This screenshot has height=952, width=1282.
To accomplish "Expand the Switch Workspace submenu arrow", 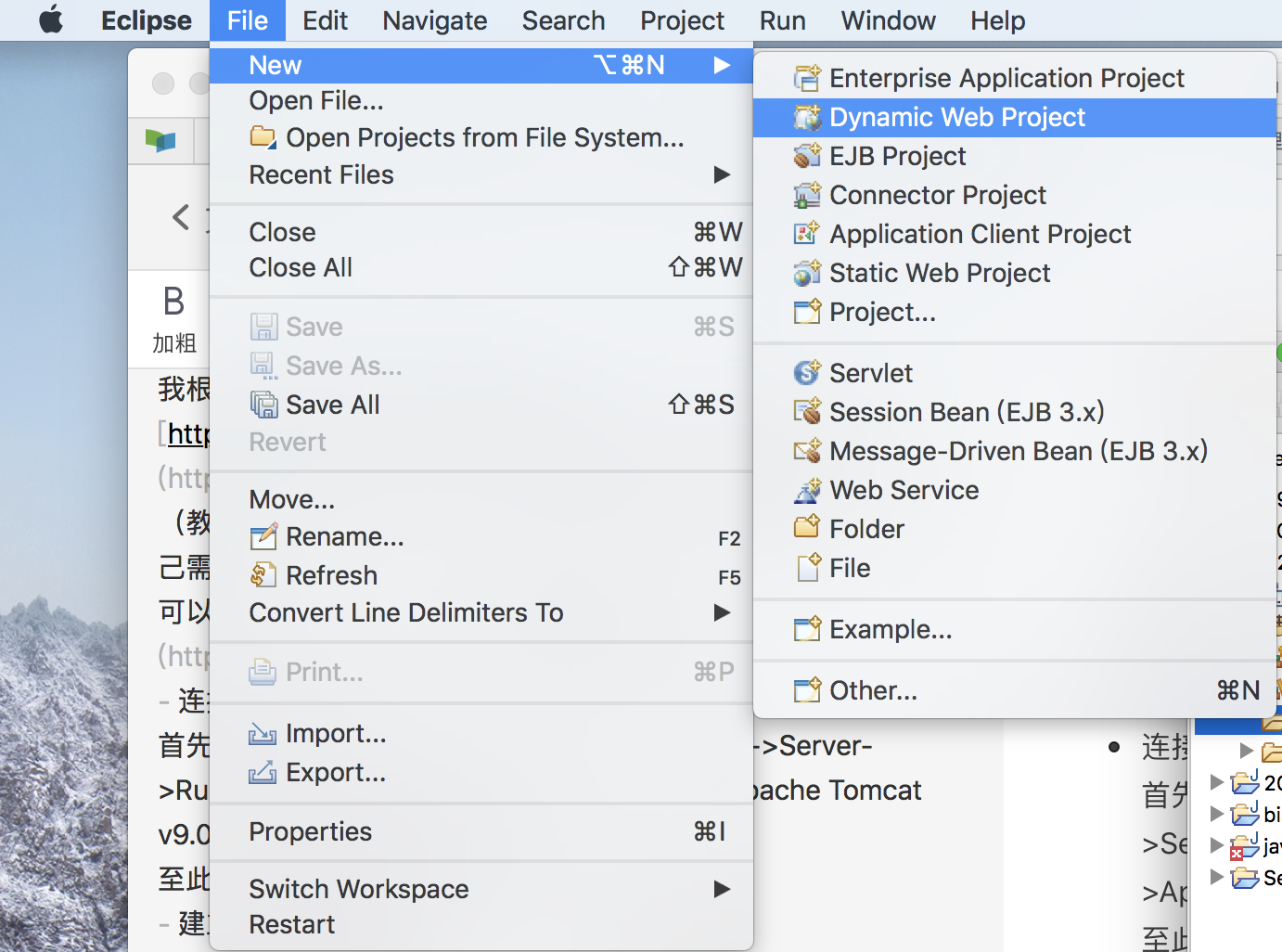I will click(722, 889).
